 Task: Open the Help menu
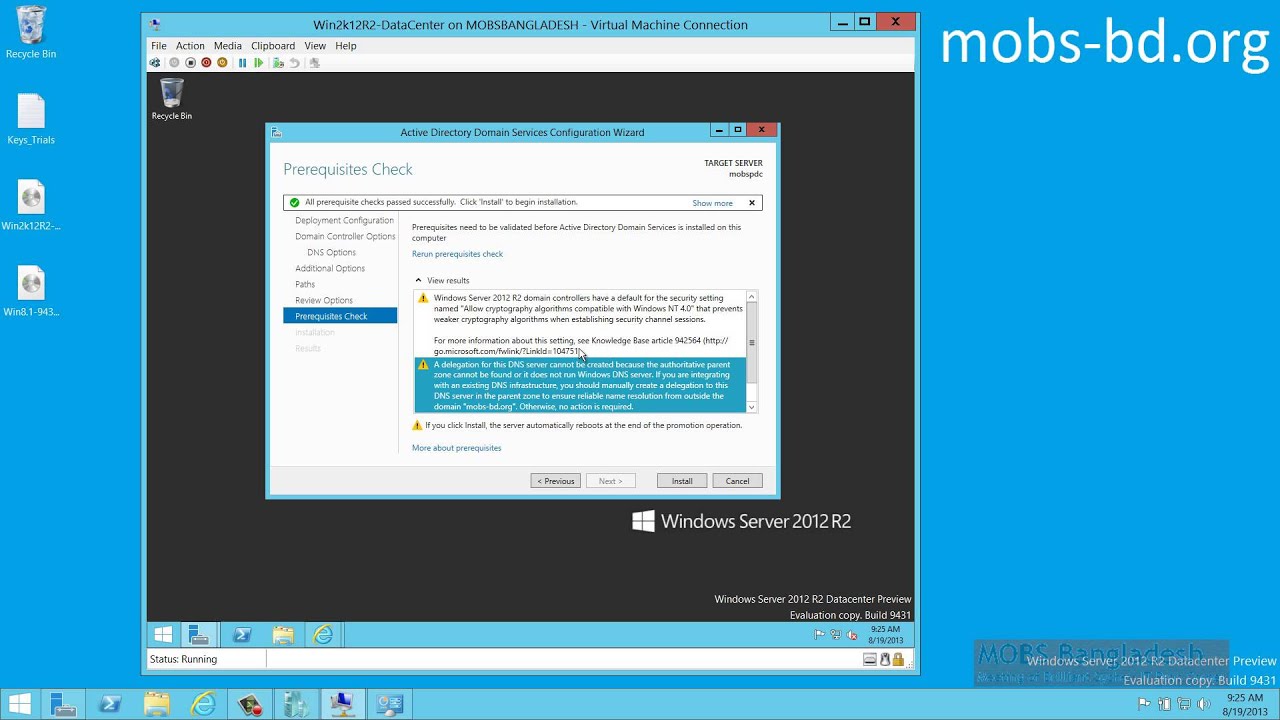pyautogui.click(x=346, y=46)
